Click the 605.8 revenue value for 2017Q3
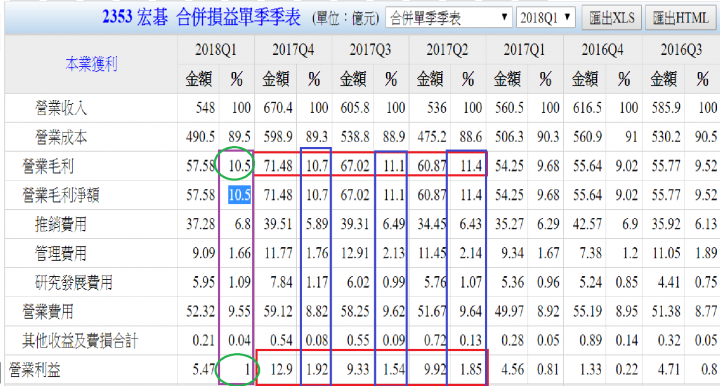The height and width of the screenshot is (386, 720). [355, 108]
